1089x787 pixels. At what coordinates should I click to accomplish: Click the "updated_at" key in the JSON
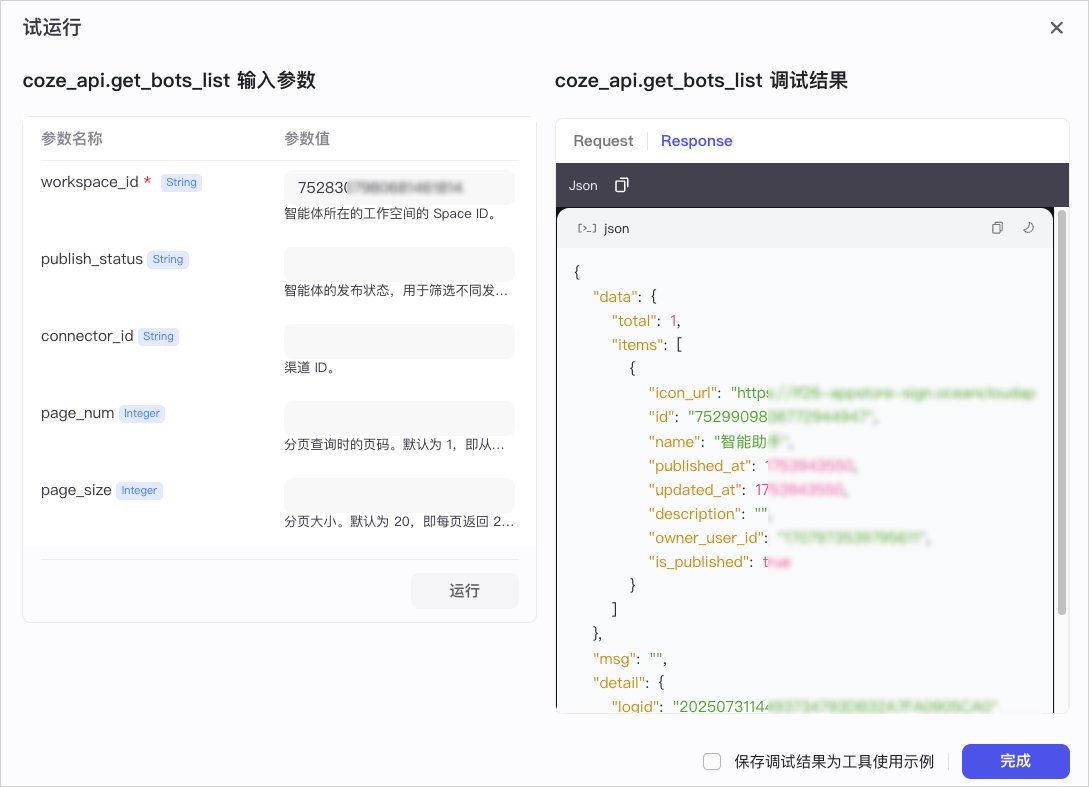(x=695, y=490)
